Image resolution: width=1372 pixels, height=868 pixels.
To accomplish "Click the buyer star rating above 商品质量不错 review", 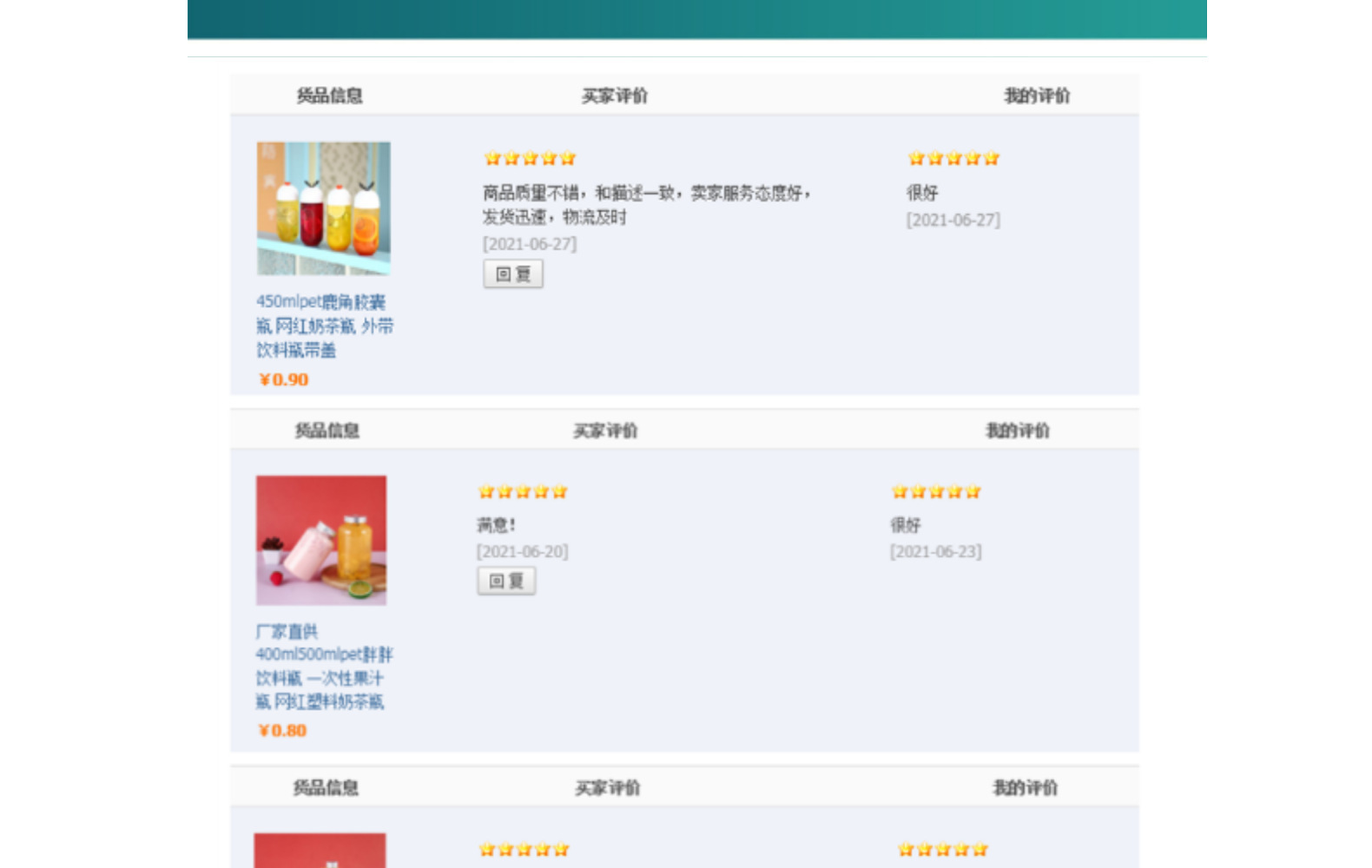I will click(530, 158).
